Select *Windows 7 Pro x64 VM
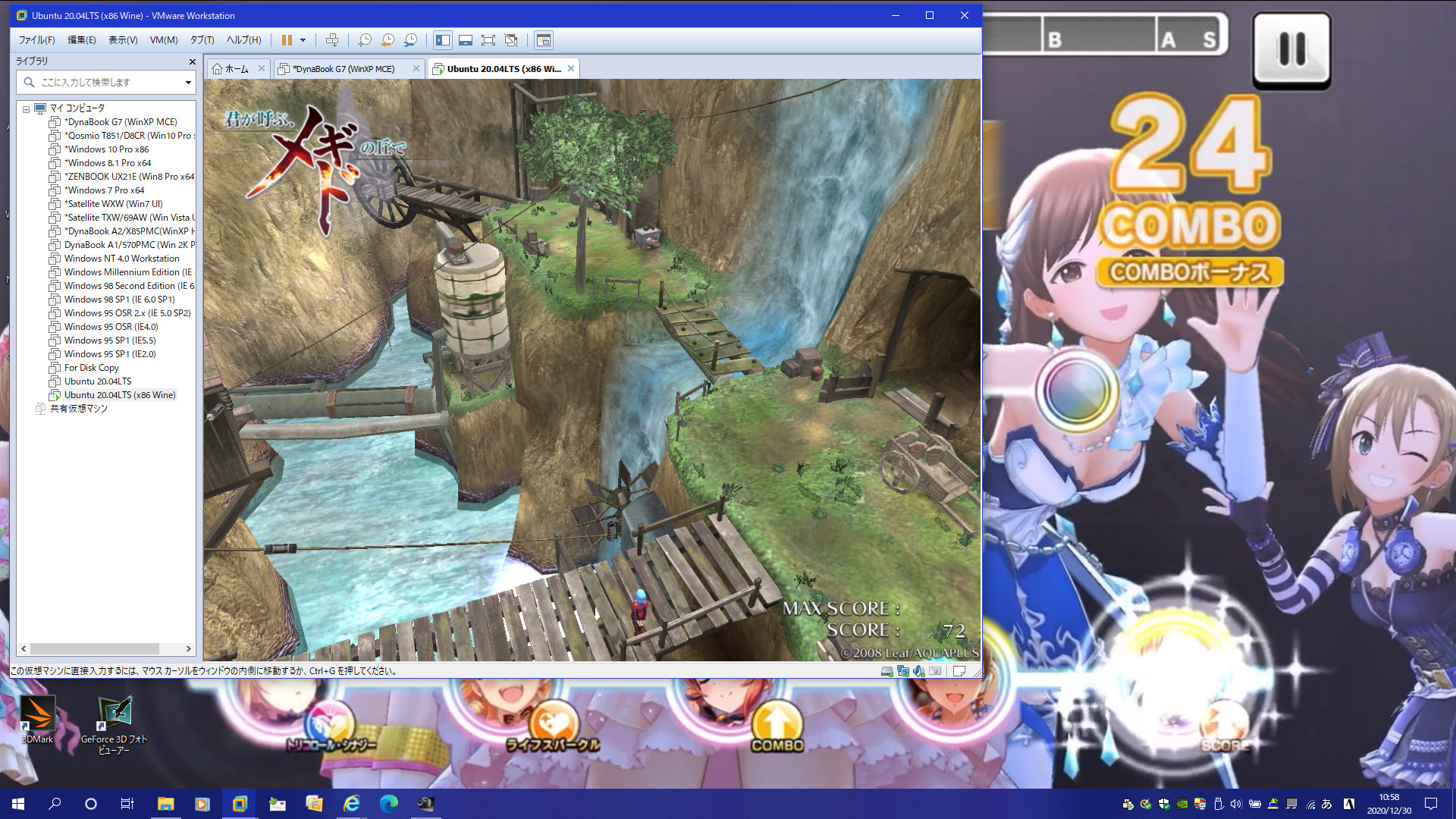This screenshot has width=1456, height=819. pyautogui.click(x=104, y=190)
